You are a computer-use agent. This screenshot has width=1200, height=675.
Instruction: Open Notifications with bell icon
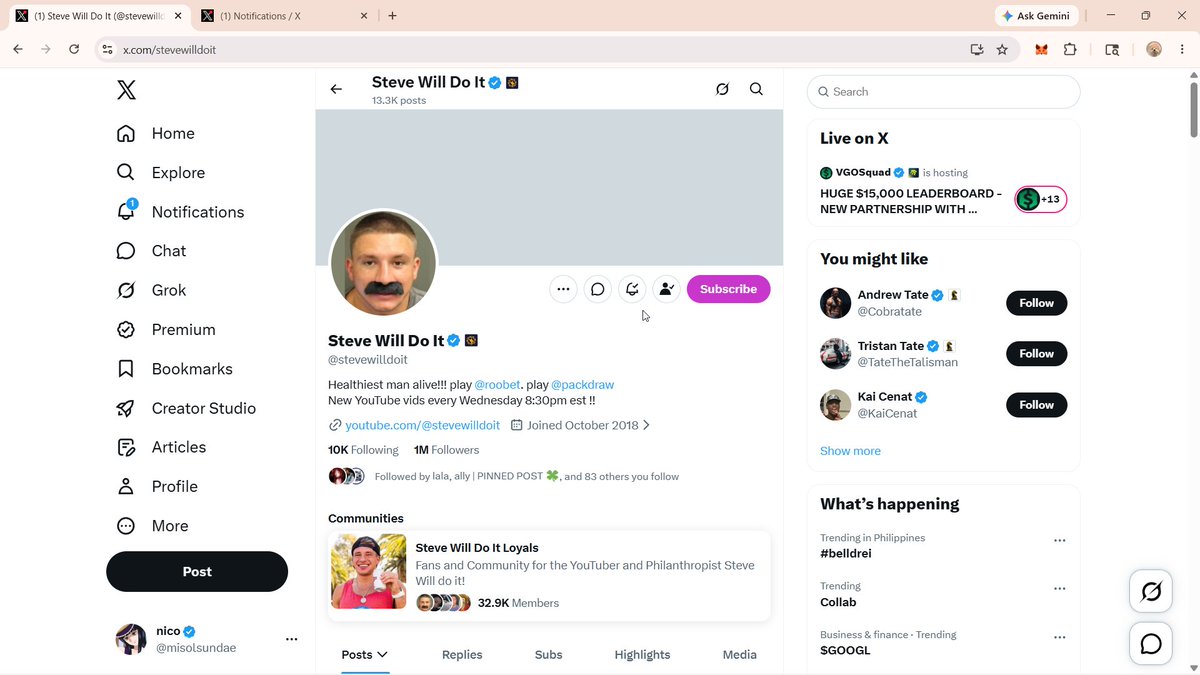(181, 212)
